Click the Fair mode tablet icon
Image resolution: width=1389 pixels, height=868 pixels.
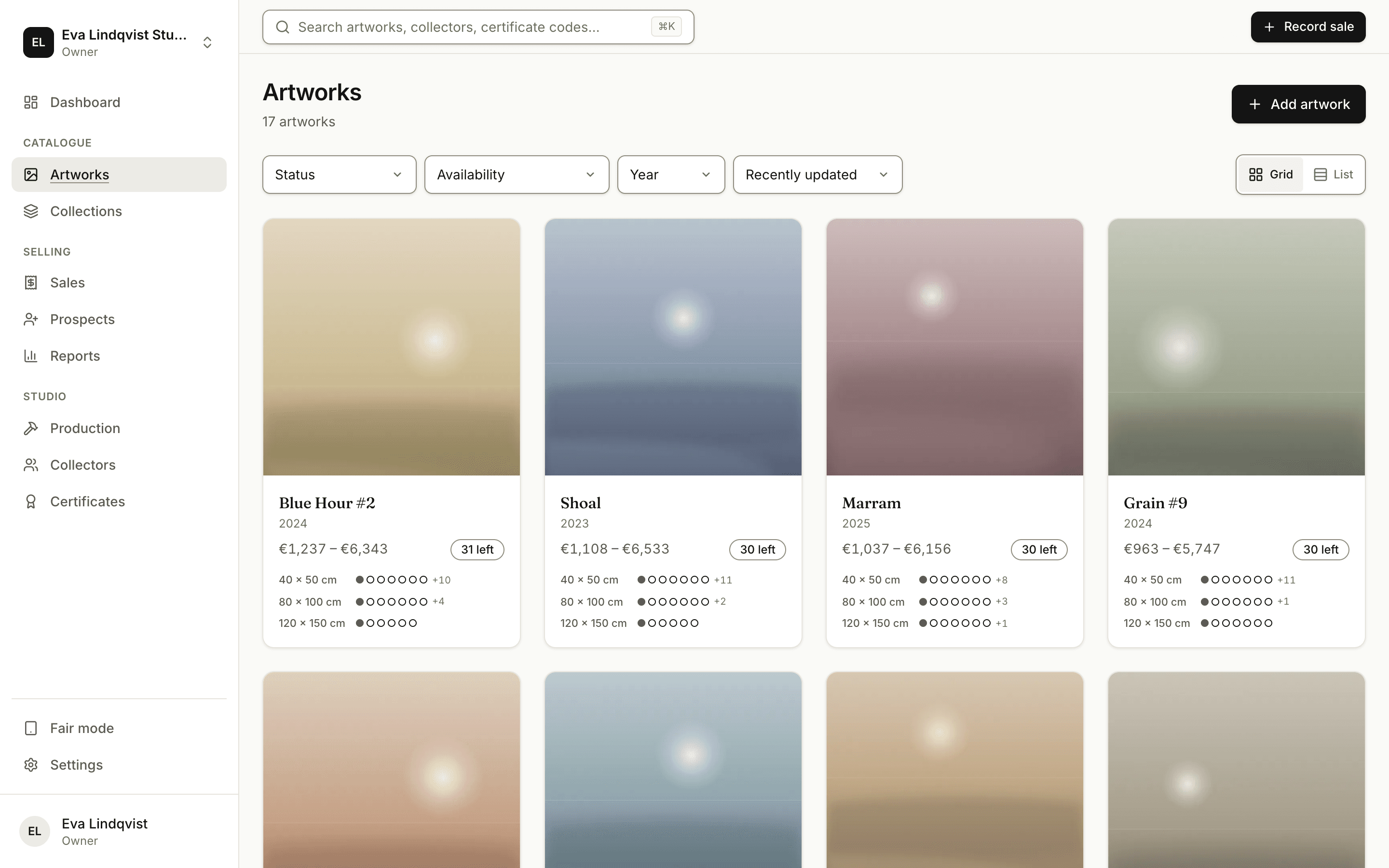tap(31, 728)
